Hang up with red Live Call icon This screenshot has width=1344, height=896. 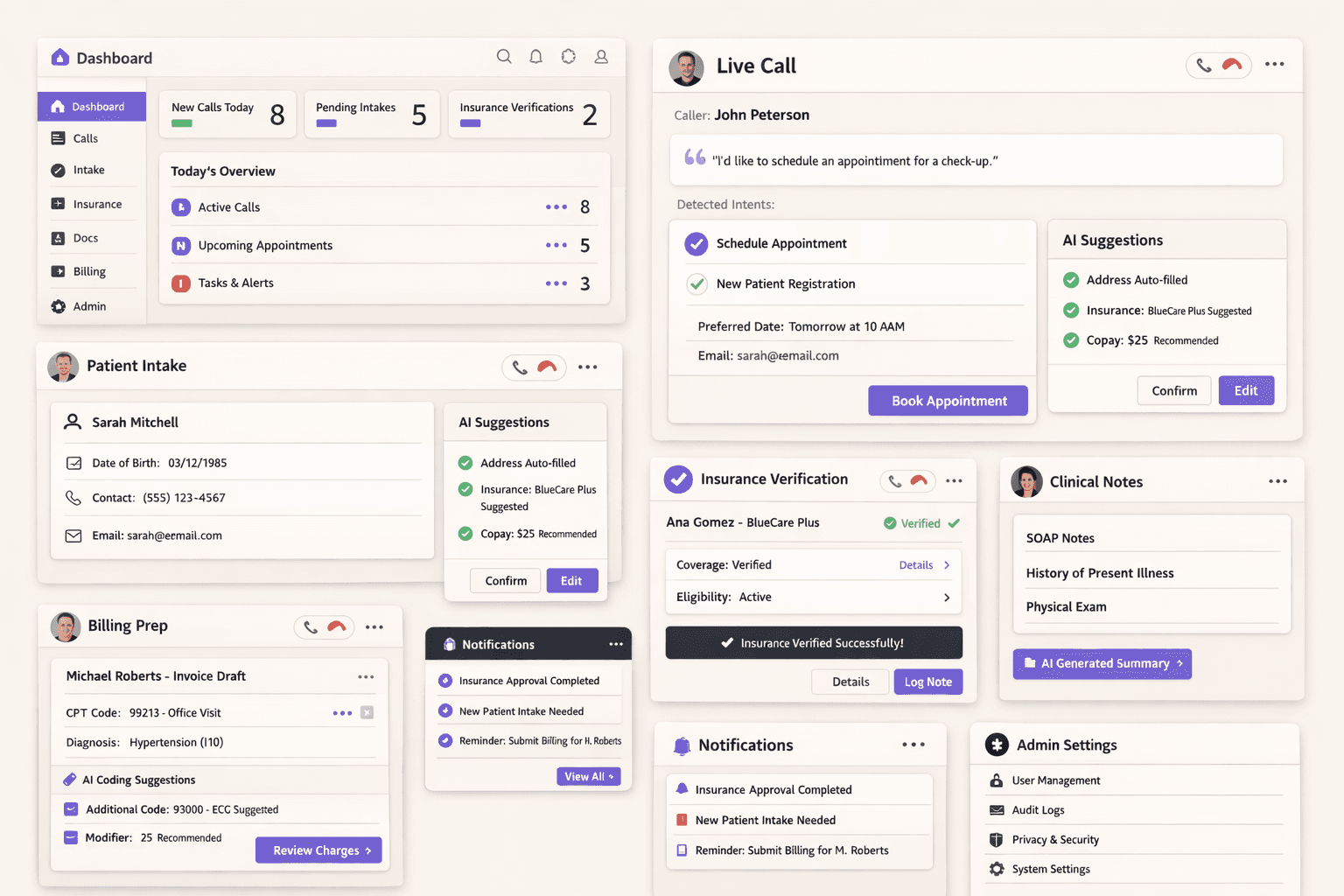click(1232, 65)
